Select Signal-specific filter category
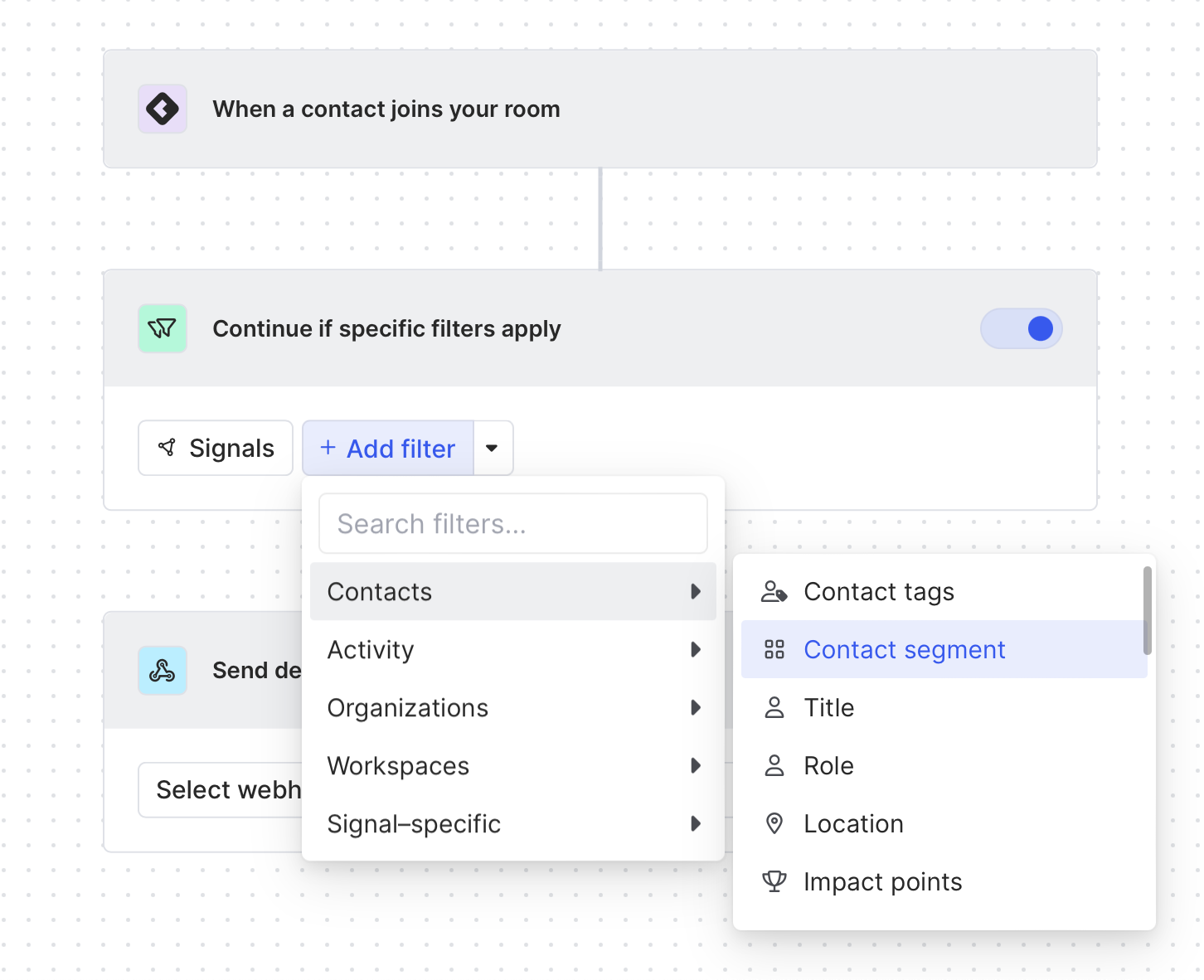 pyautogui.click(x=415, y=824)
